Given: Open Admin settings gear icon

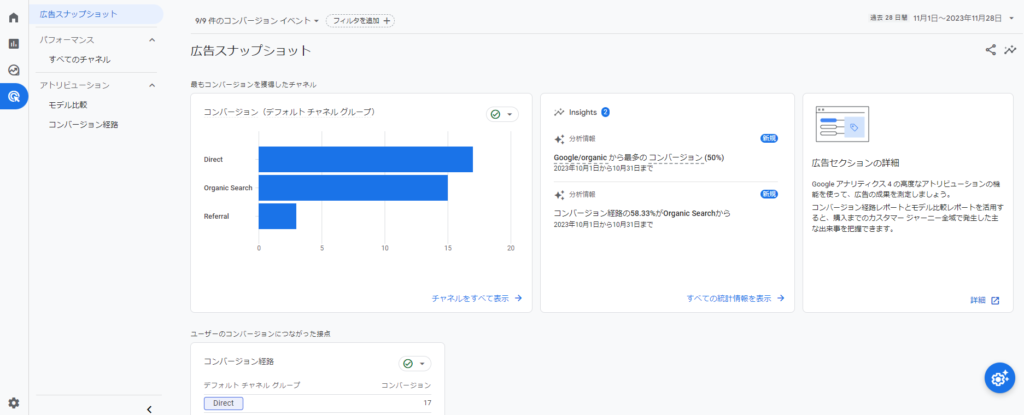Looking at the screenshot, I should click(14, 403).
